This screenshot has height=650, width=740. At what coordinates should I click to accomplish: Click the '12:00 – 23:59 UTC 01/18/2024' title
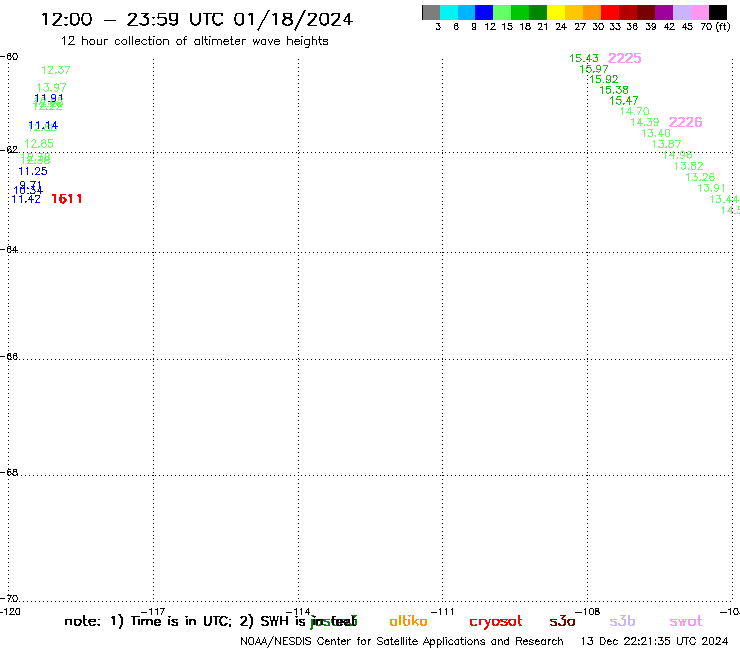tap(197, 19)
